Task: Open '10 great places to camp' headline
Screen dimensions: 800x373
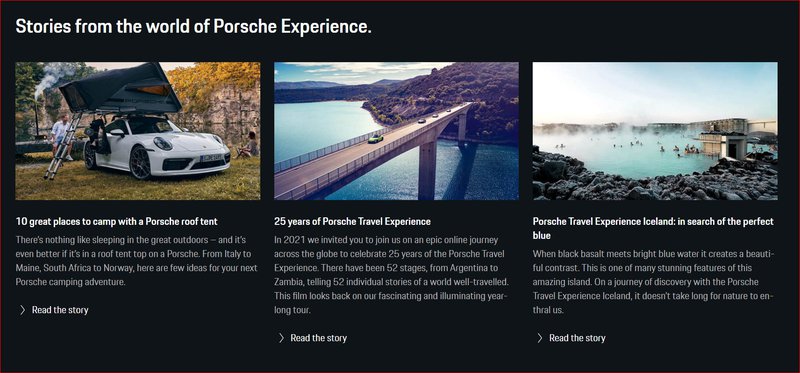Action: click(117, 221)
